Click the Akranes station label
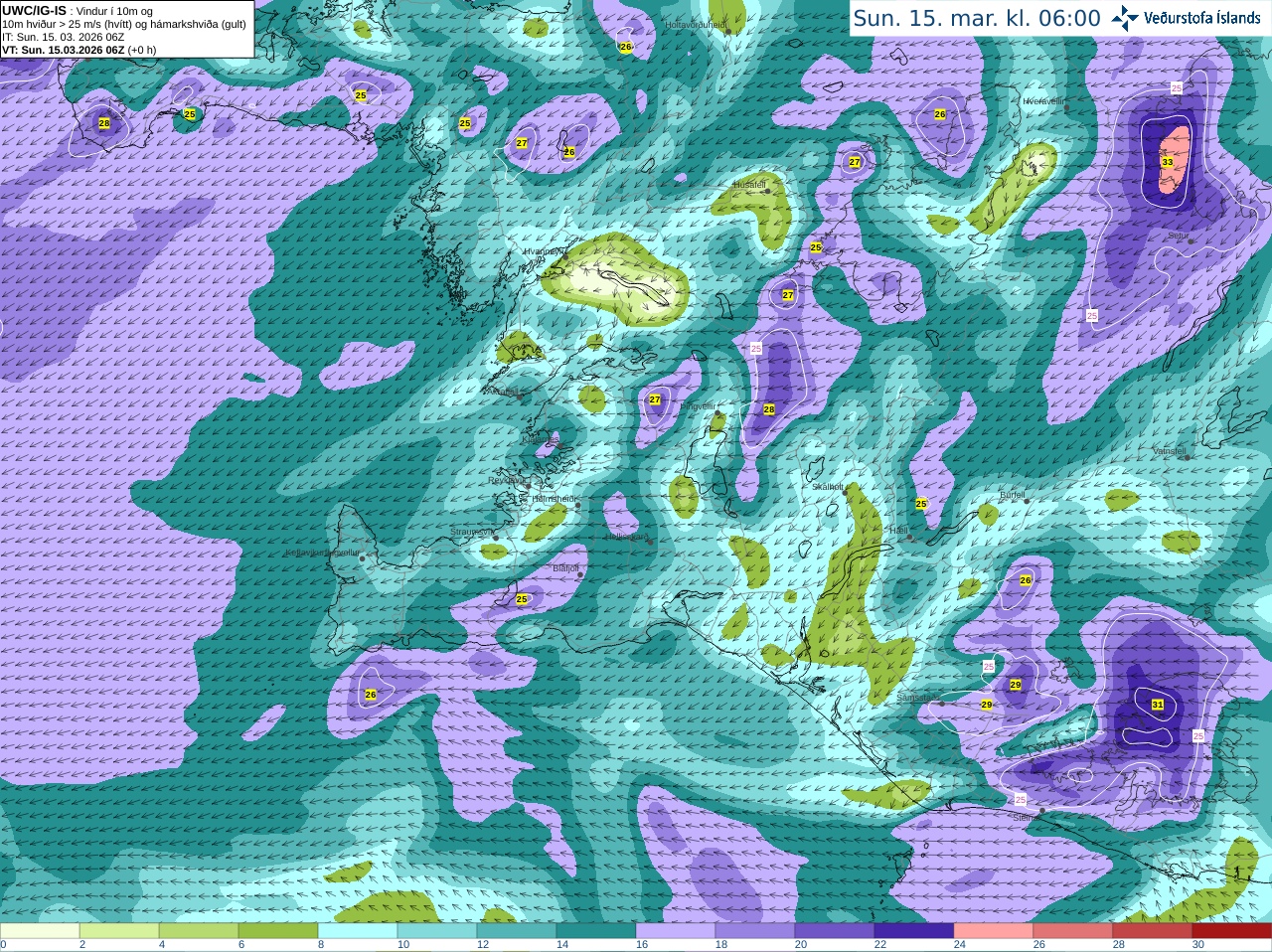 tap(503, 392)
